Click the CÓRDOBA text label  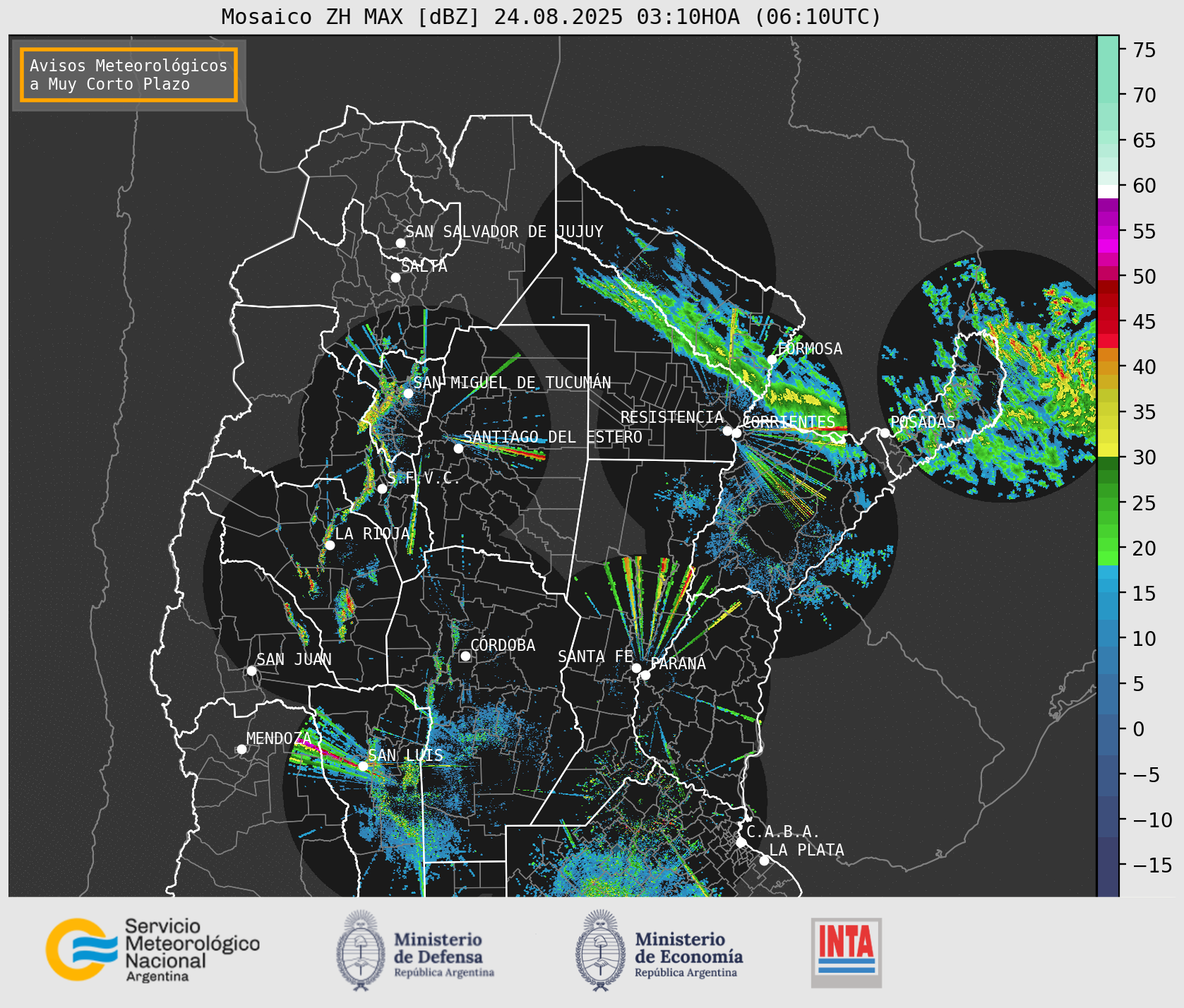pos(503,644)
